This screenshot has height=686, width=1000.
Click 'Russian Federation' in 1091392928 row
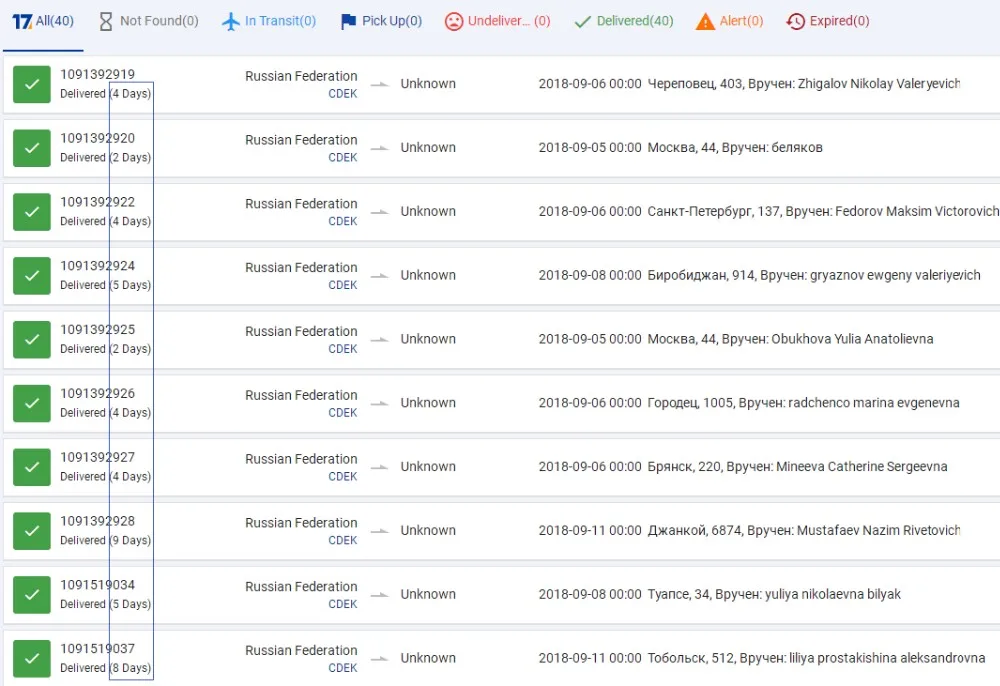click(x=301, y=523)
